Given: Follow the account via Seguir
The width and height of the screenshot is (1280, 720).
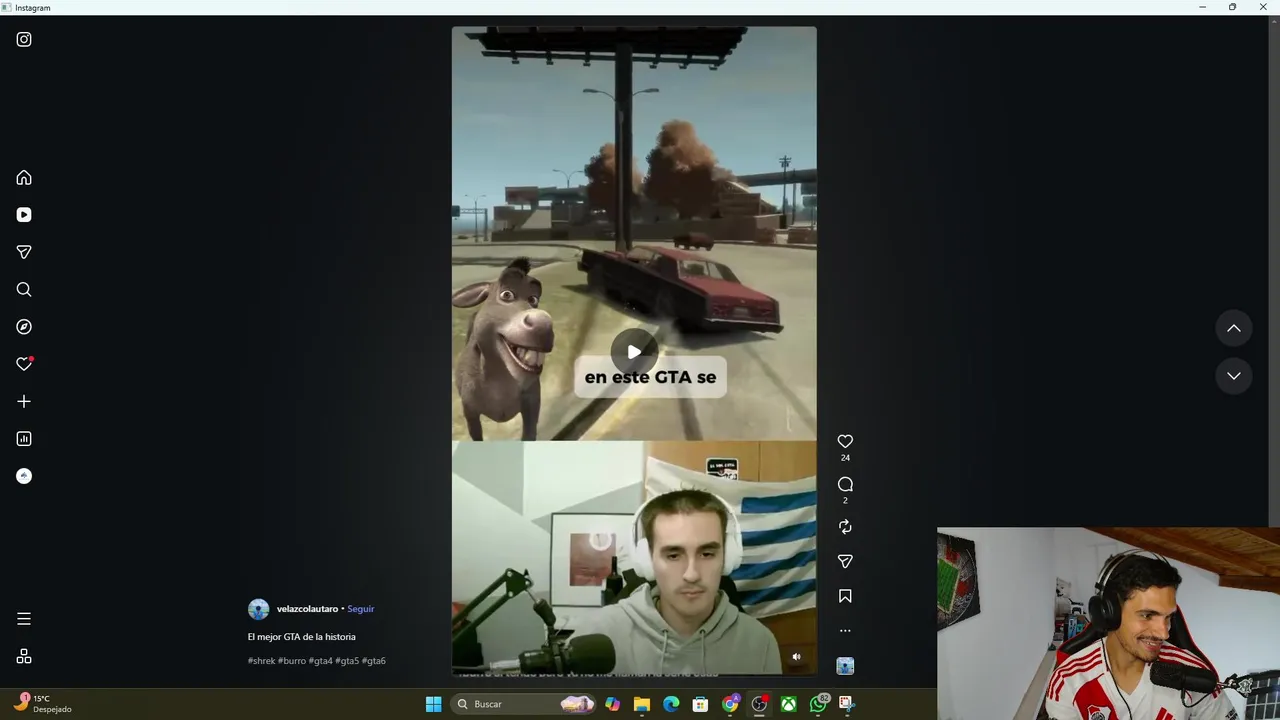Looking at the screenshot, I should (360, 609).
